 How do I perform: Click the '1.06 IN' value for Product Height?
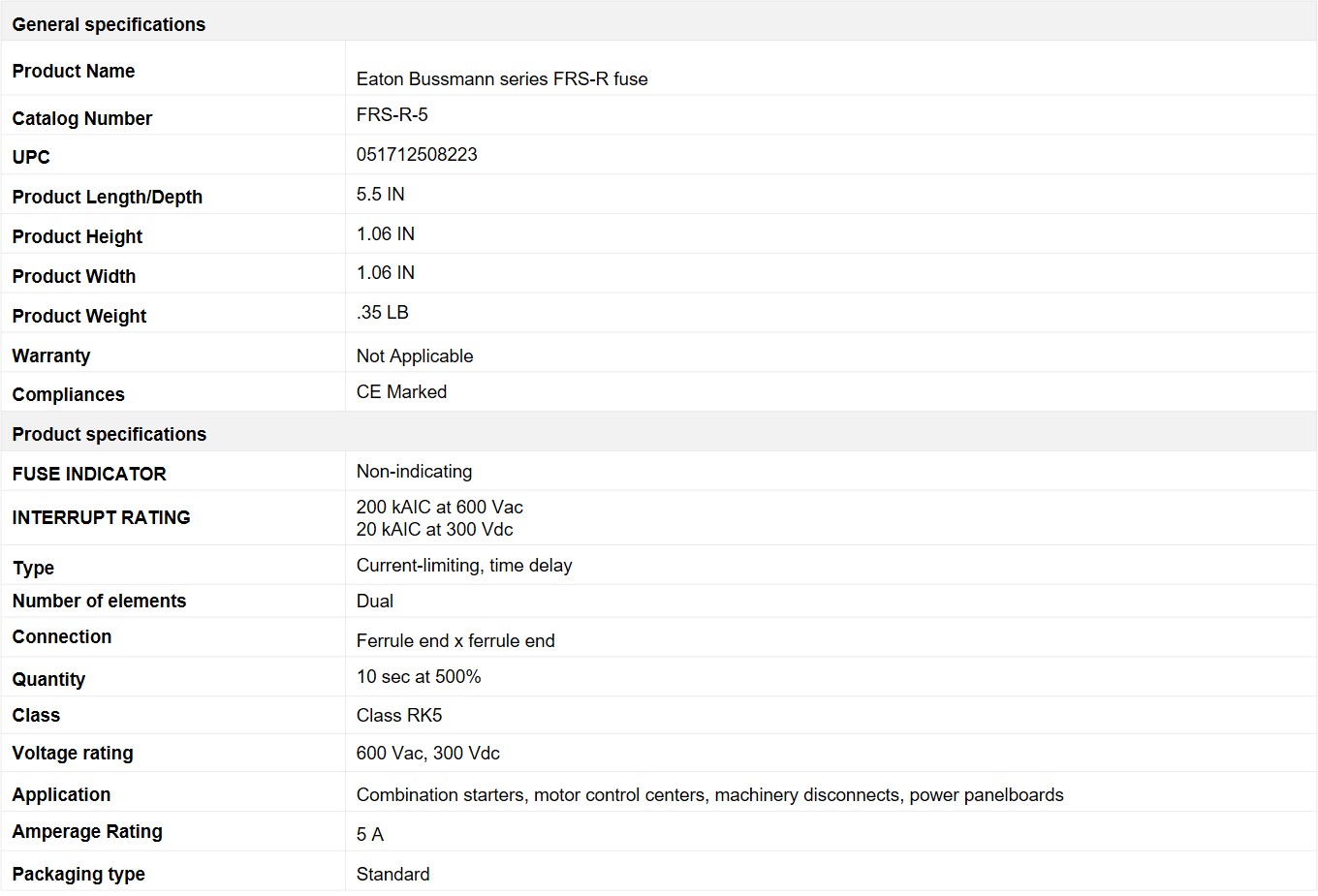[385, 233]
